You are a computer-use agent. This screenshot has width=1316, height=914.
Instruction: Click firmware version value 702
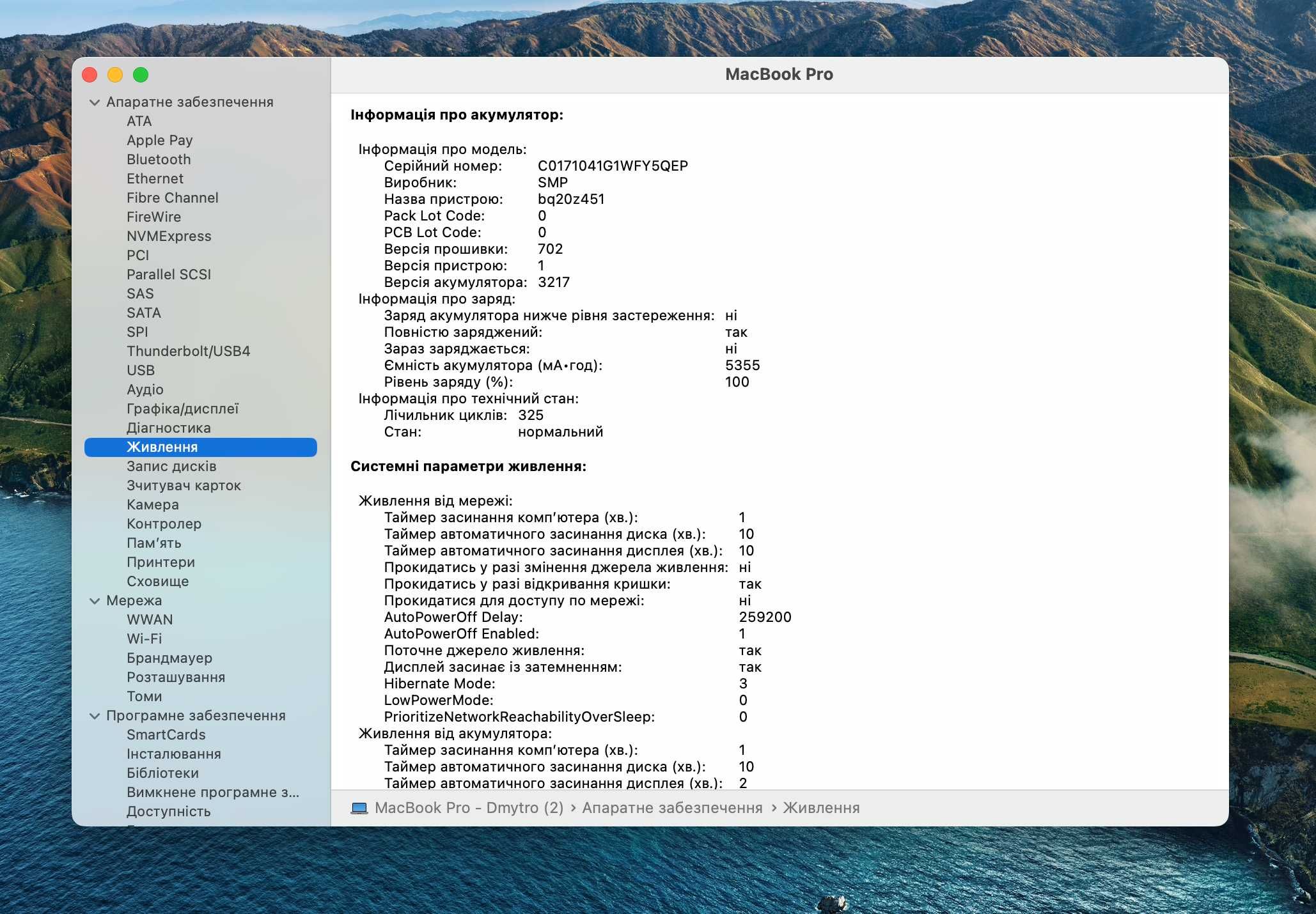point(551,249)
